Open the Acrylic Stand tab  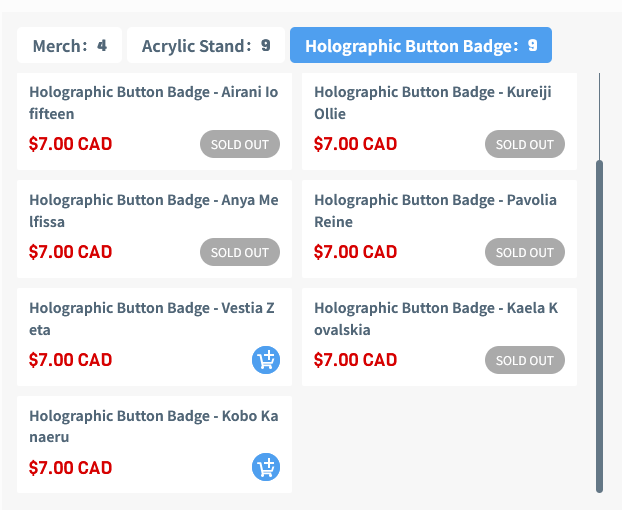pyautogui.click(x=206, y=45)
